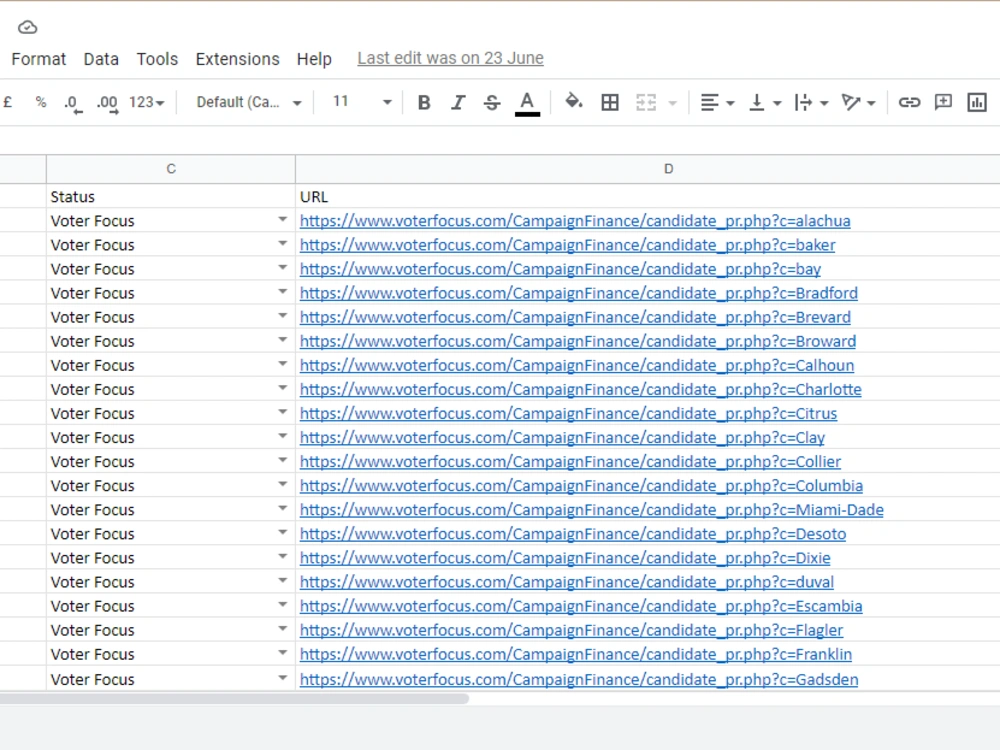Open Tools menu
Image resolution: width=1000 pixels, height=750 pixels.
click(x=157, y=59)
